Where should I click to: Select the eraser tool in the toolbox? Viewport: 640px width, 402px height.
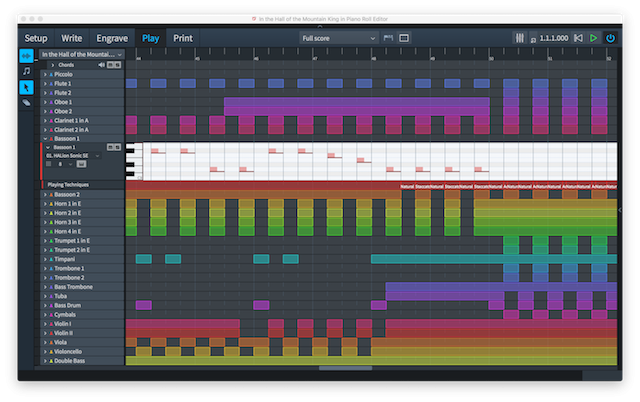point(27,102)
